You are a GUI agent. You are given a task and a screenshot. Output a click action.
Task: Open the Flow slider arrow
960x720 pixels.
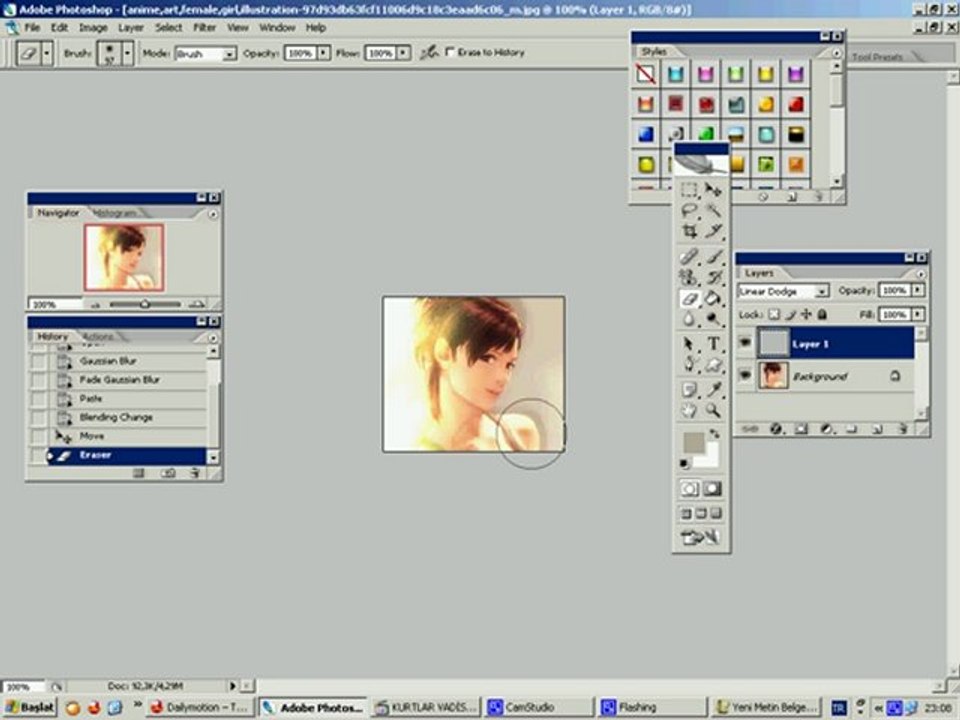(403, 53)
